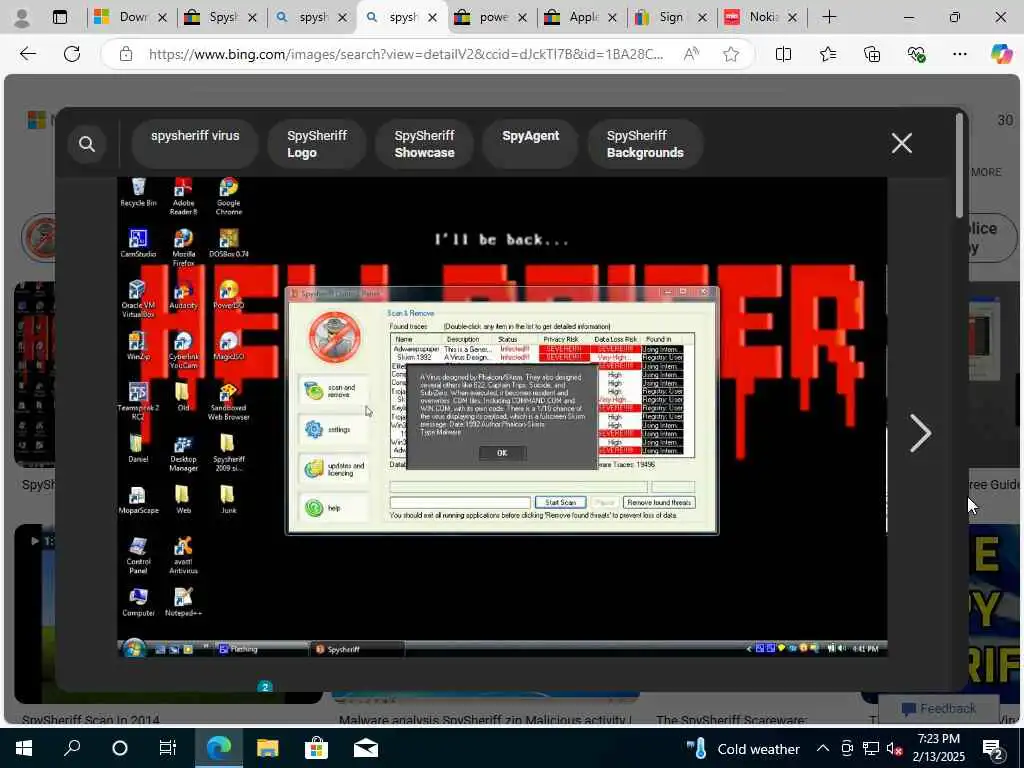Close the image detail viewer
1024x768 pixels.
coord(901,143)
